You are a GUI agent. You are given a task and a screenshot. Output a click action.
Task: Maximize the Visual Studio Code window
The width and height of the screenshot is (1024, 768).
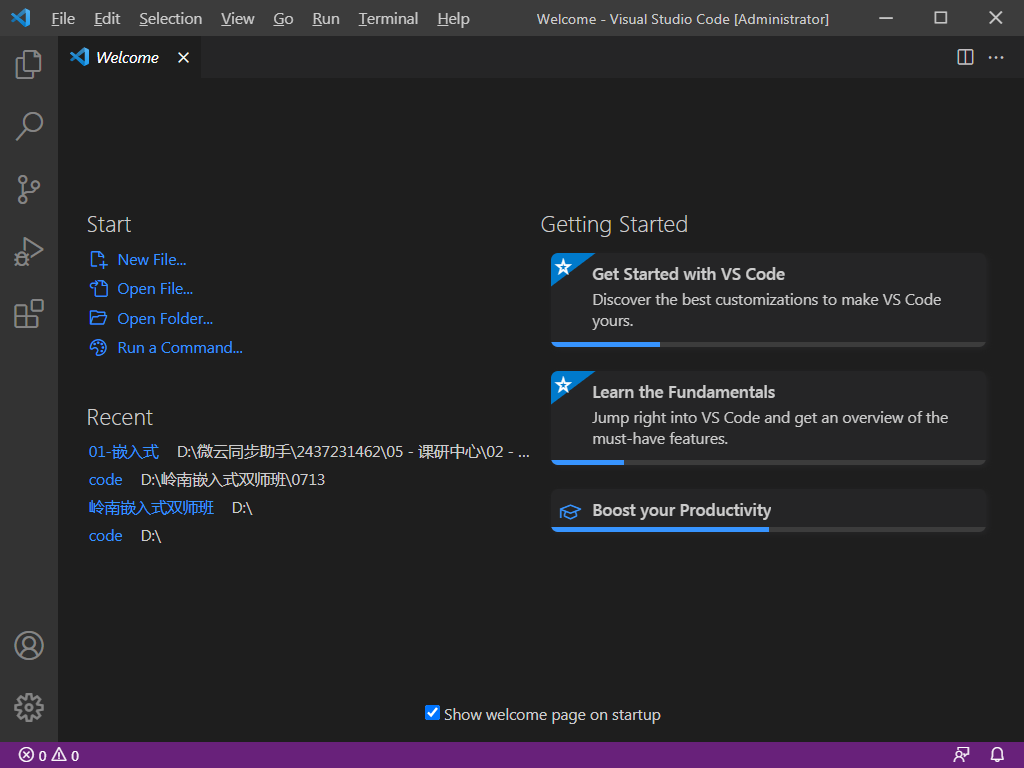tap(940, 18)
